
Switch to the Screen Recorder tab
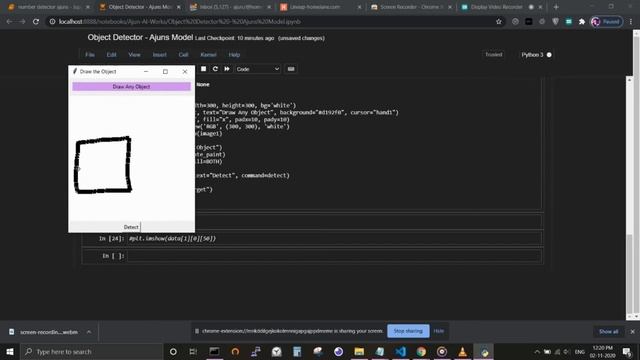411,7
